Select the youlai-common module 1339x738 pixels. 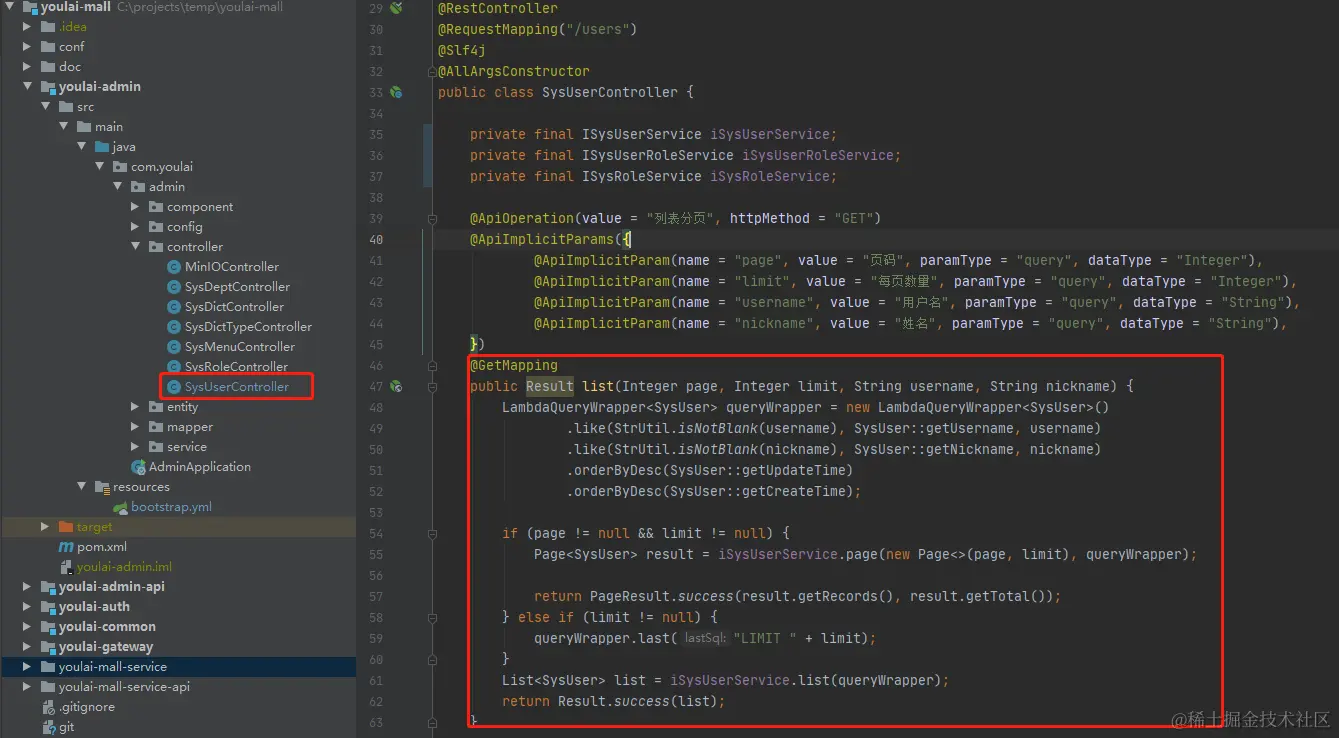107,627
